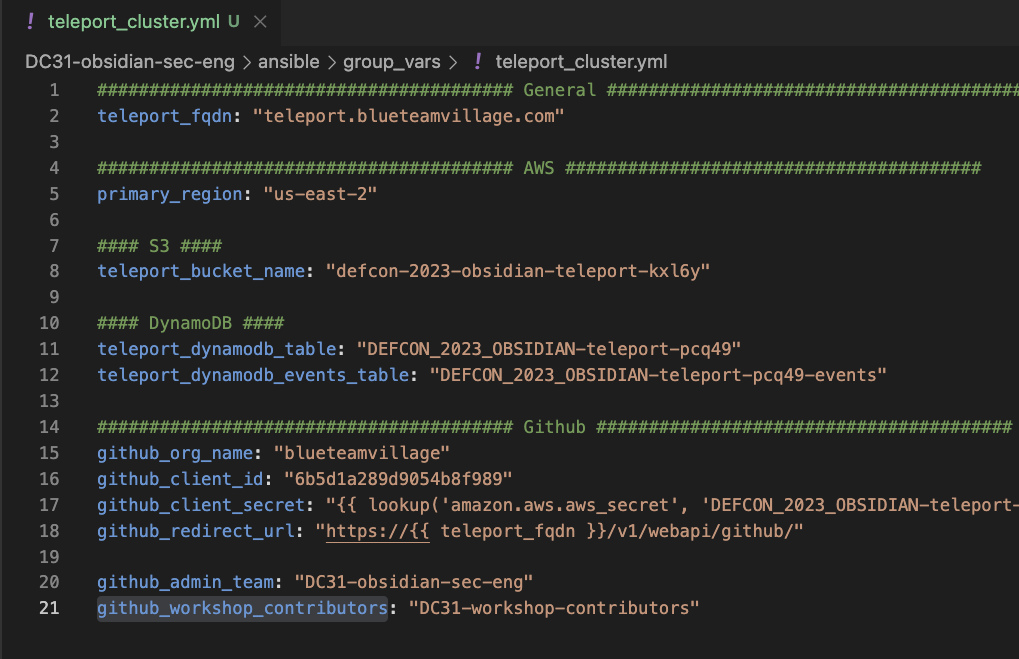Expand chevron after group_vars breadcrumb
Image resolution: width=1019 pixels, height=659 pixels.
[453, 62]
